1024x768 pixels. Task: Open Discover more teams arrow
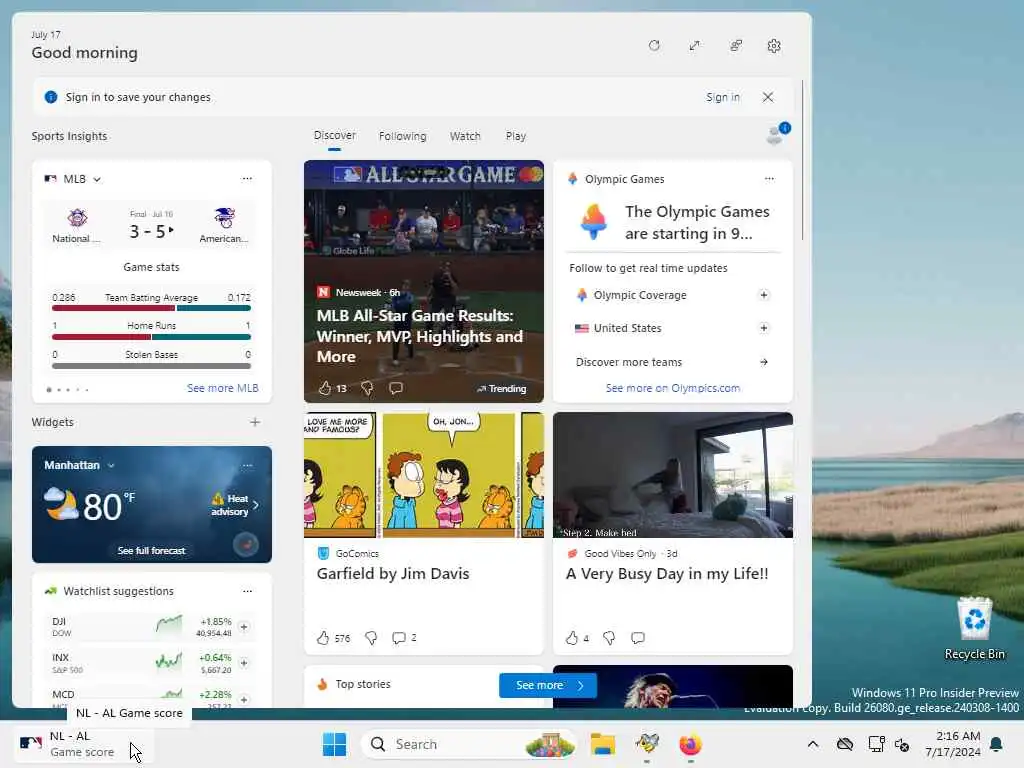[763, 362]
